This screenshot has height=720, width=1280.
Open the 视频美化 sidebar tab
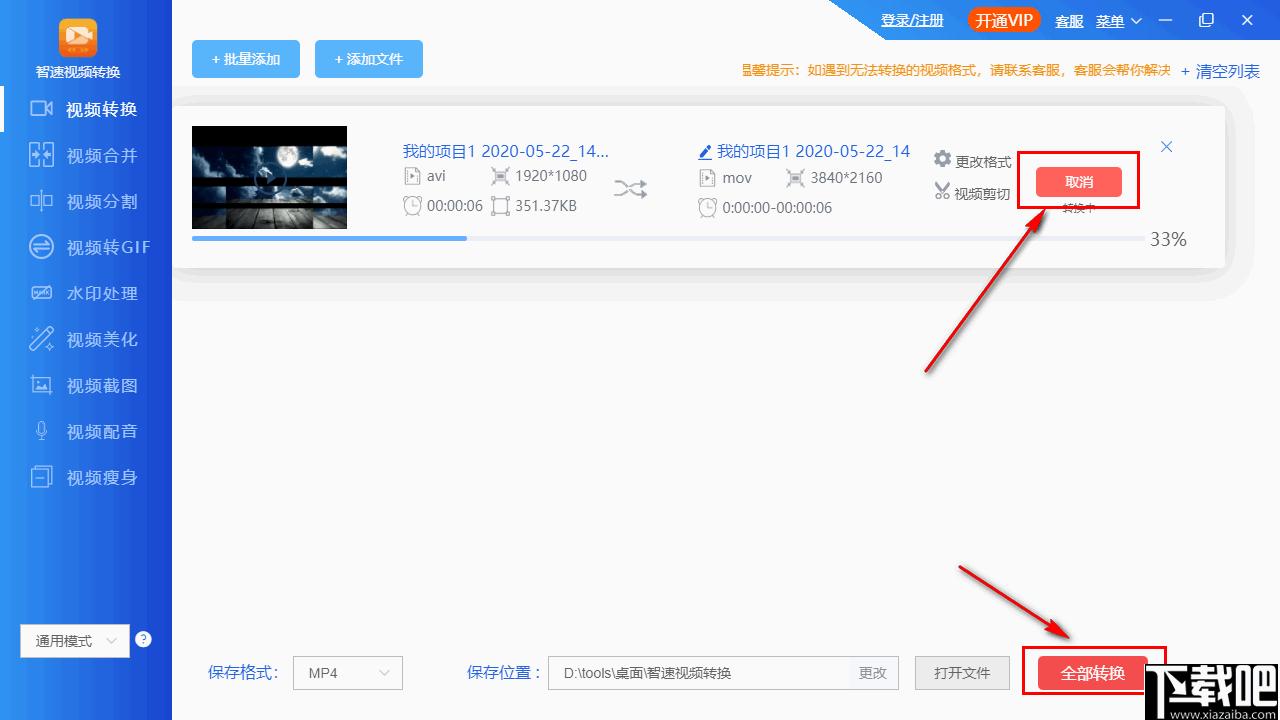point(86,339)
